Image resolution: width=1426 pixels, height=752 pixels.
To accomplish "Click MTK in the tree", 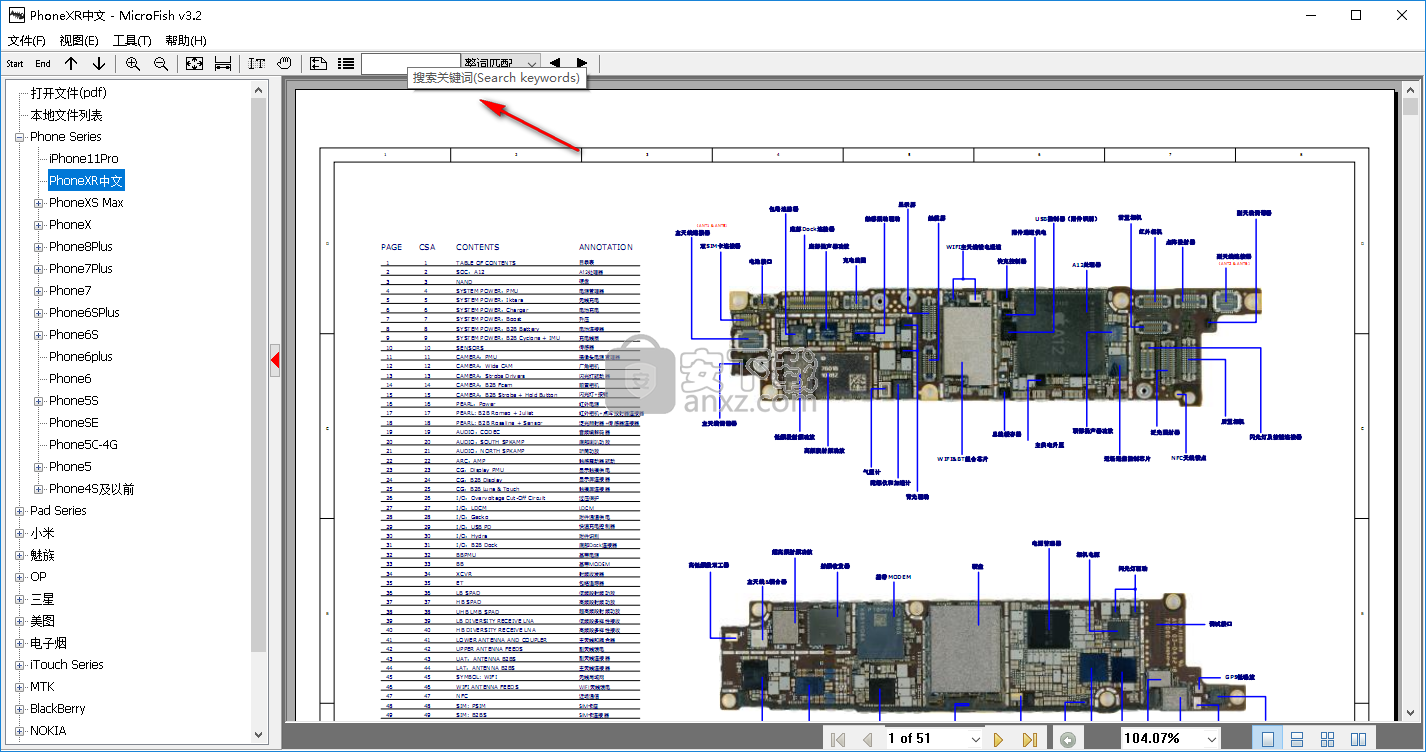I will [42, 687].
